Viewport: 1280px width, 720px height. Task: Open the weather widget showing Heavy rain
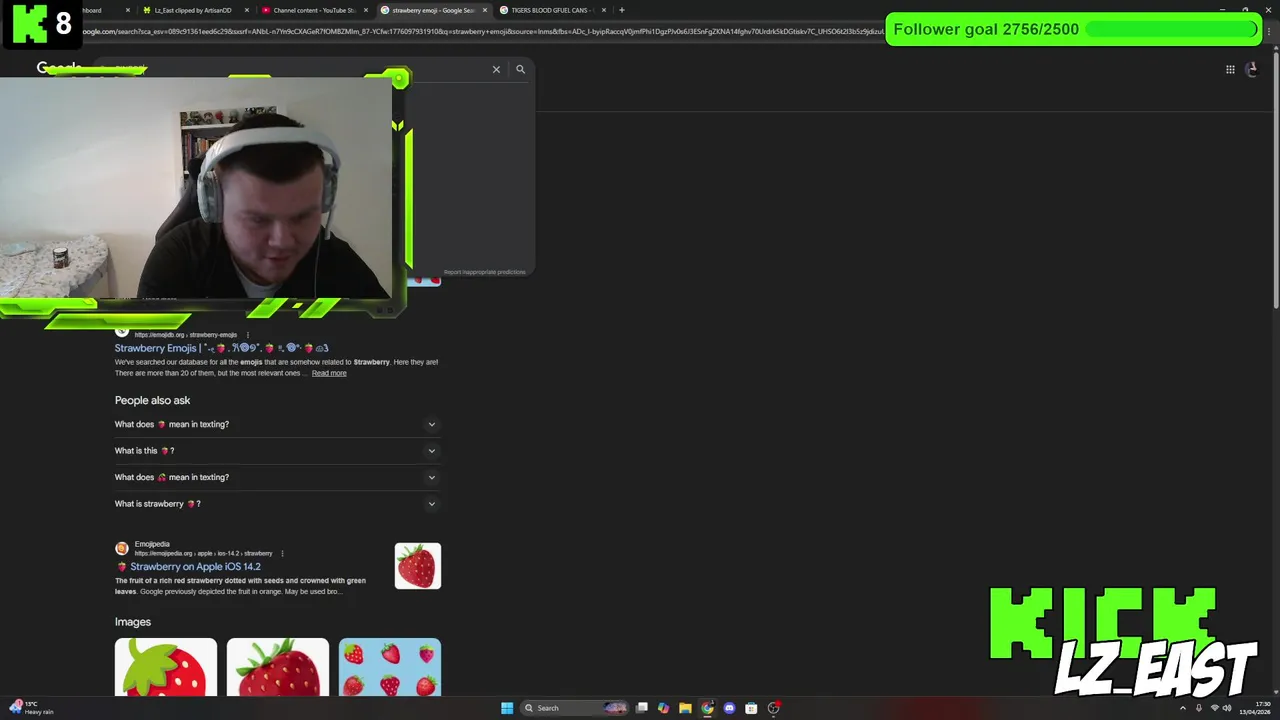tap(30, 708)
